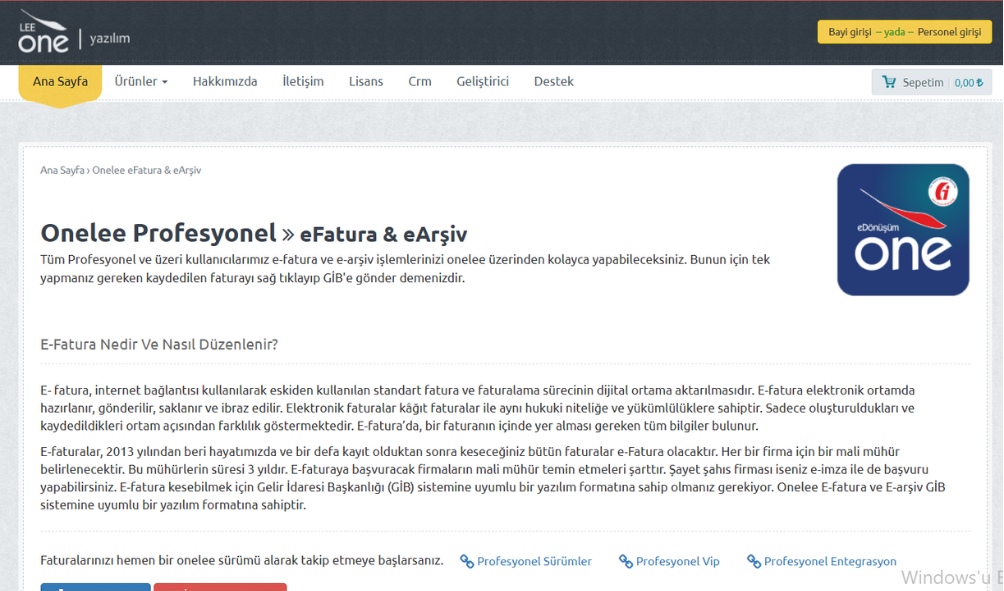Image resolution: width=1004 pixels, height=591 pixels.
Task: Open the shopping cart icon next to Sepetim
Action: point(889,82)
